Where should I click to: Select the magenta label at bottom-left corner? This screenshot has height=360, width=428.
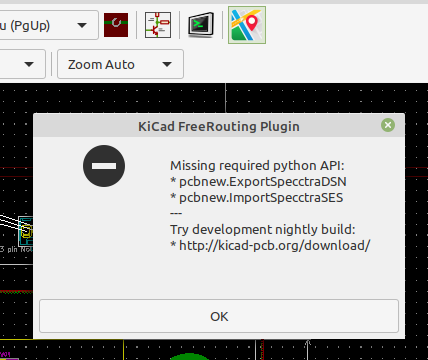point(8,356)
